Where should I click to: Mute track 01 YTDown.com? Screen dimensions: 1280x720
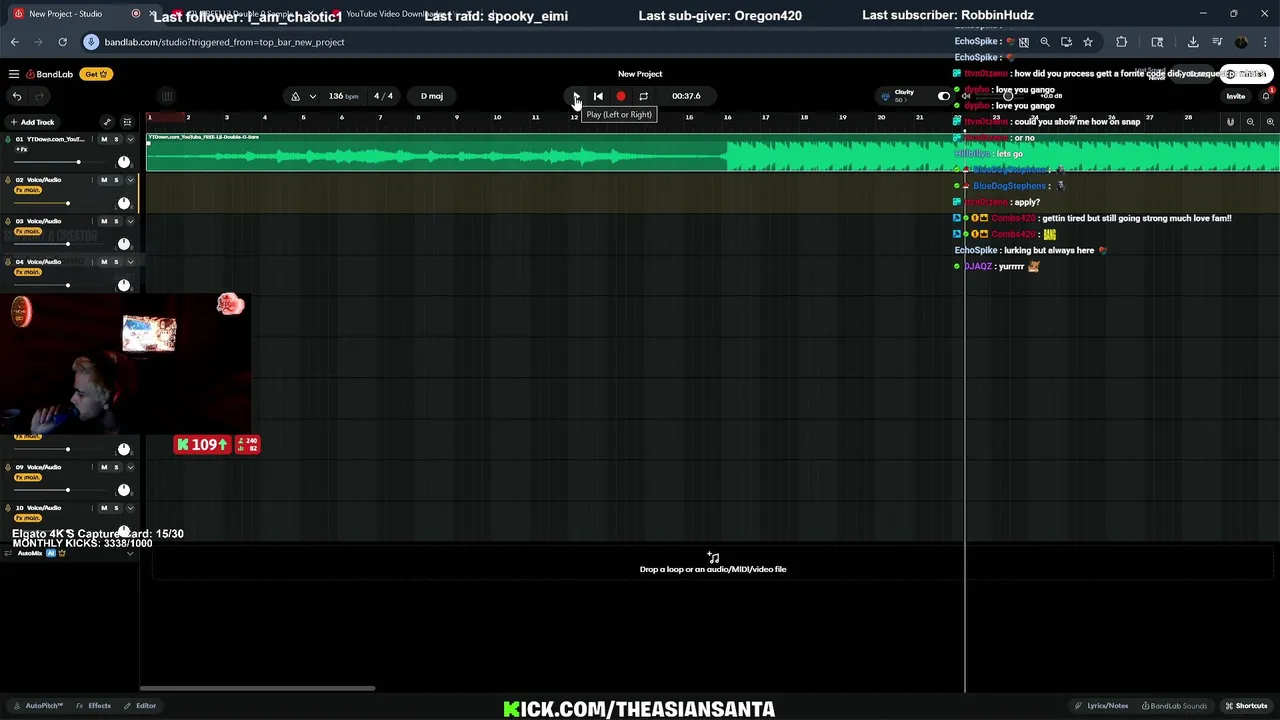104,139
